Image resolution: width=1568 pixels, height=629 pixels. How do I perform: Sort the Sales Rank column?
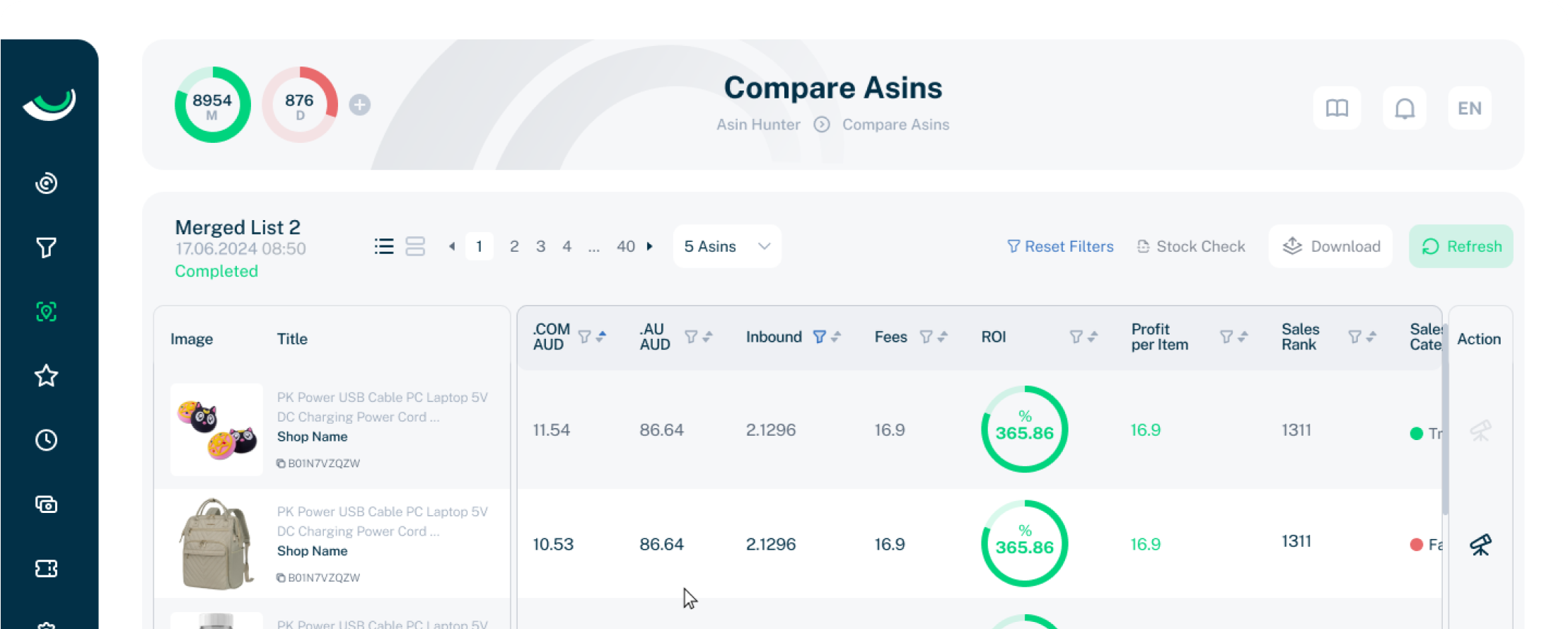(x=1371, y=337)
